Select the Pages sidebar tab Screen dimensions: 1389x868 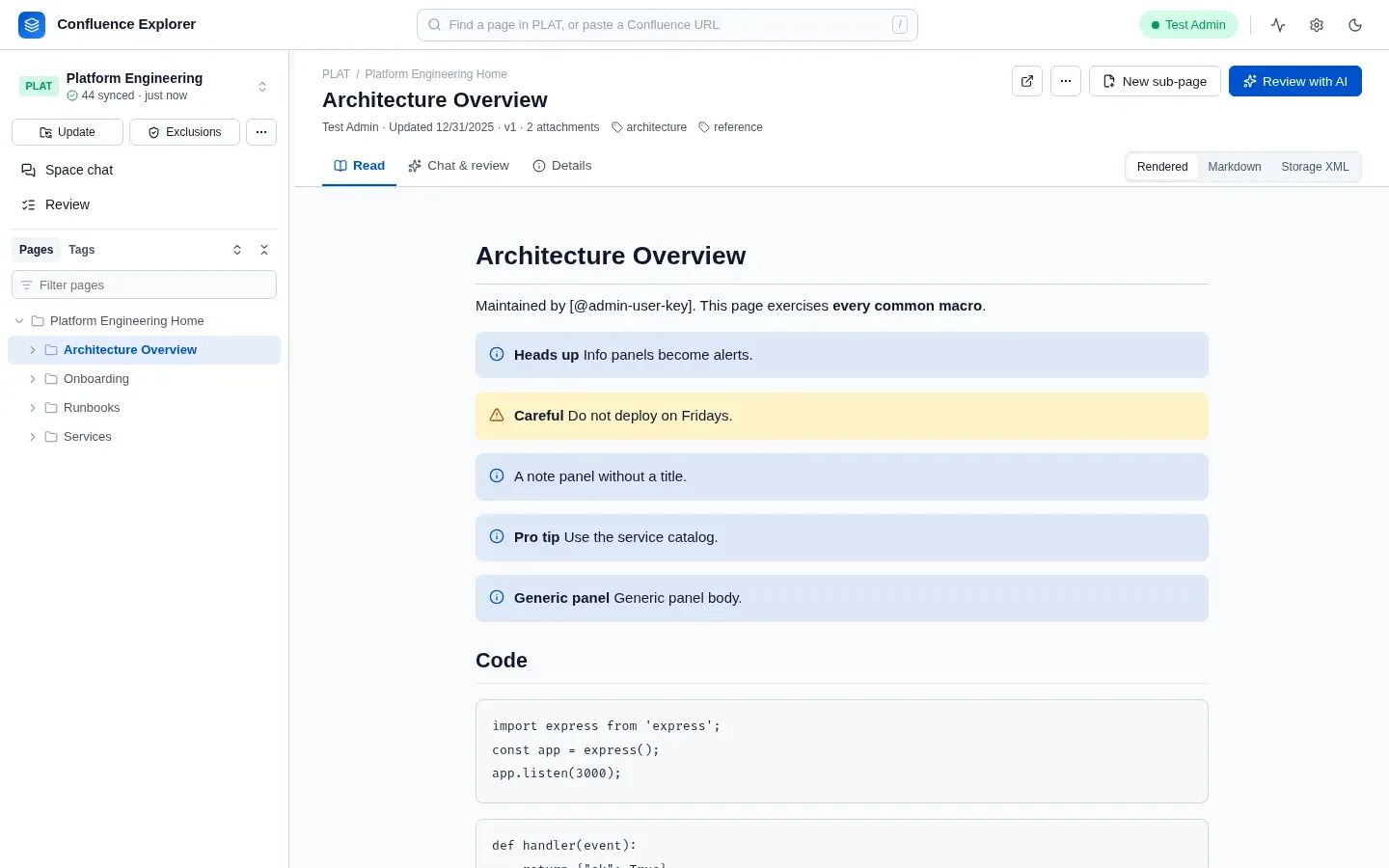pyautogui.click(x=37, y=250)
